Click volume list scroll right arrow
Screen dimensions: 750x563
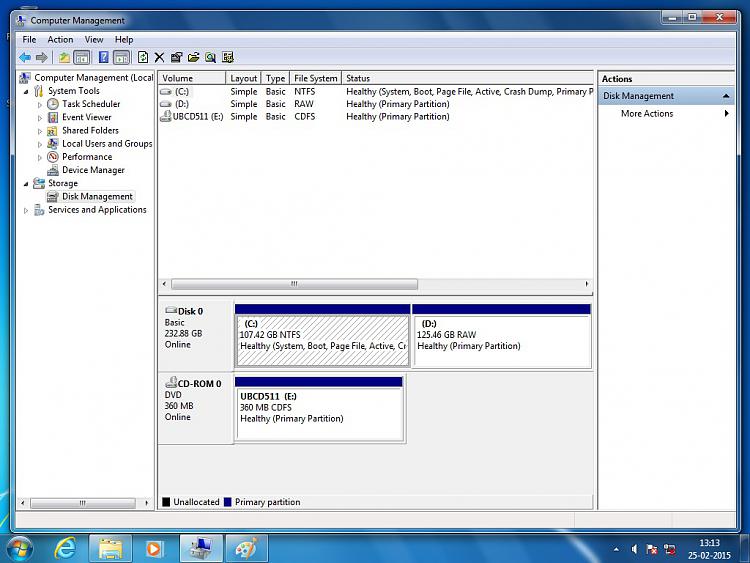[x=587, y=284]
